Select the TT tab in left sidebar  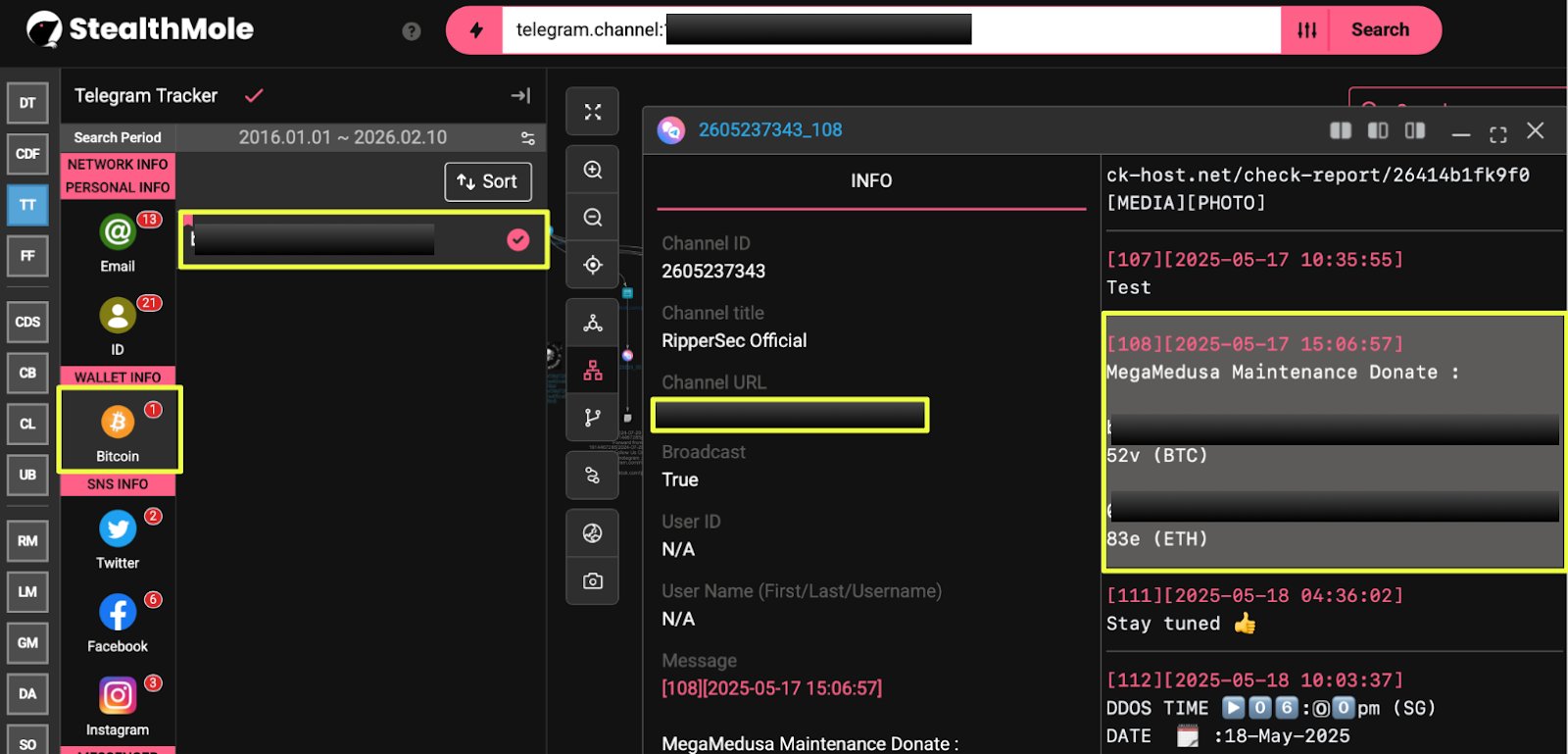(x=27, y=205)
